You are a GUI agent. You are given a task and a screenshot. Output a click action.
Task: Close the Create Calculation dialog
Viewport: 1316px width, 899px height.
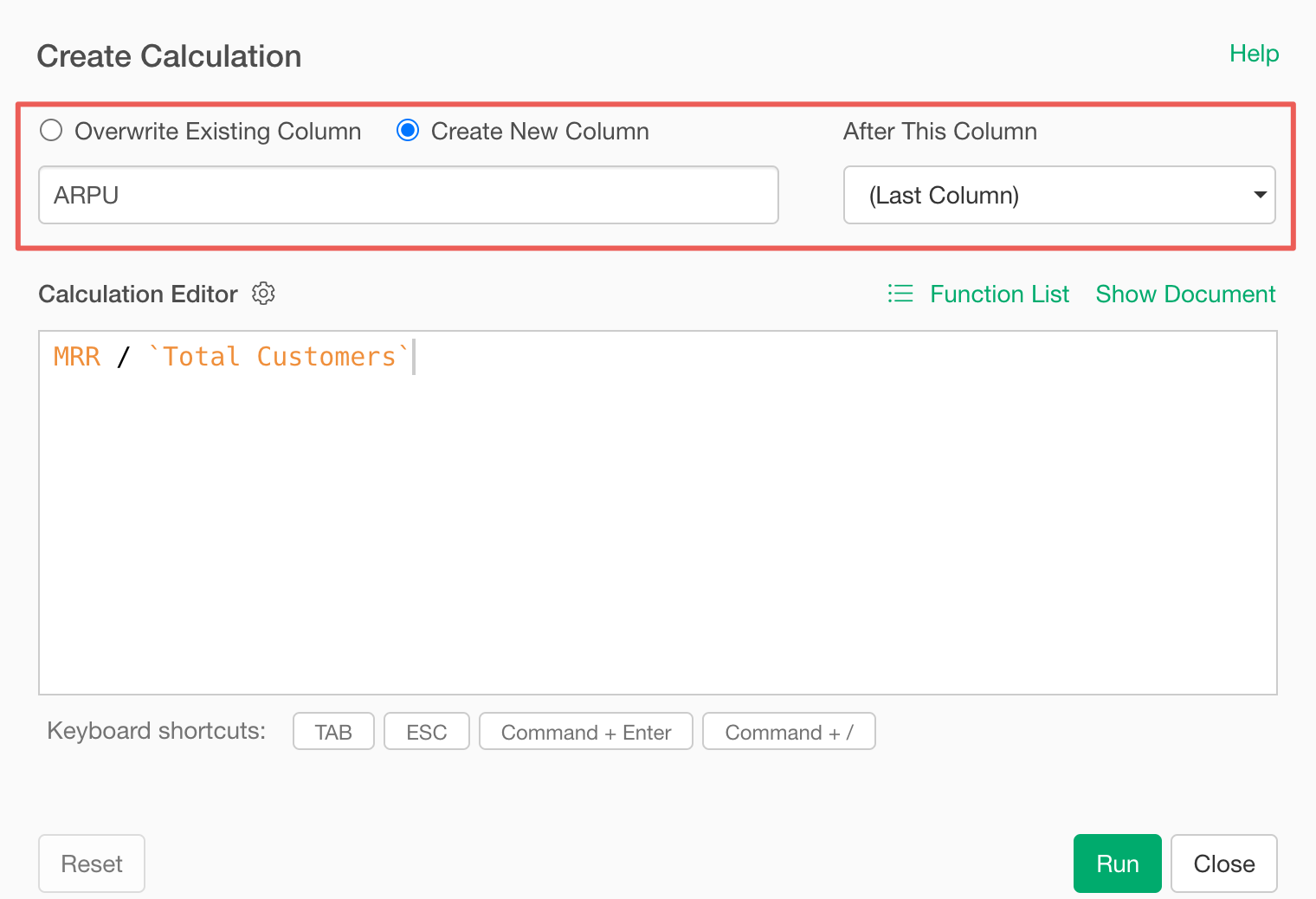[x=1224, y=863]
